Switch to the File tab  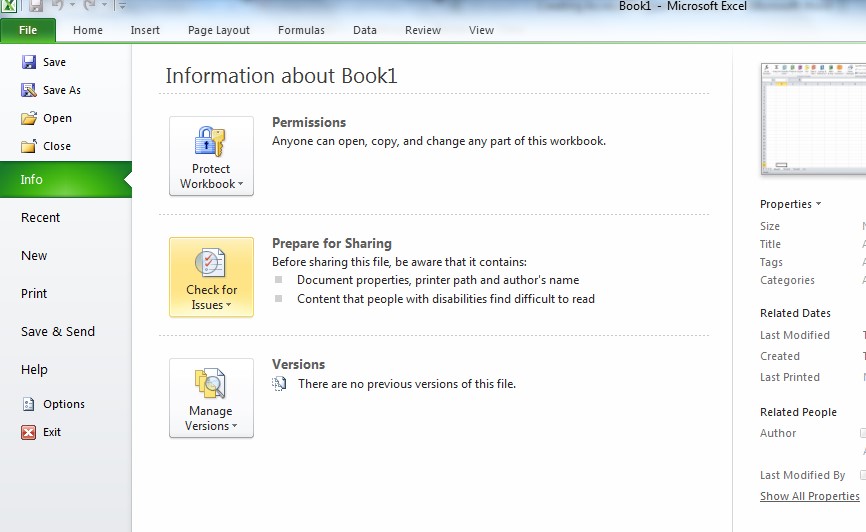(28, 30)
